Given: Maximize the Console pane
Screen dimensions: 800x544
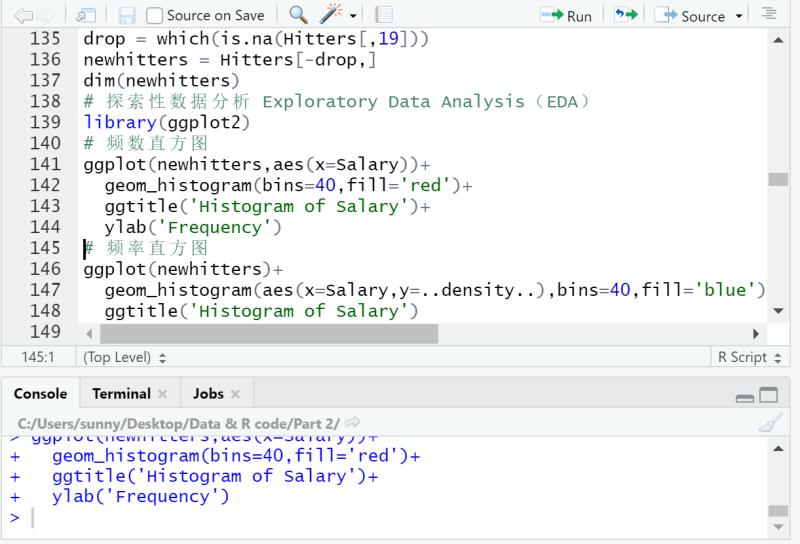Looking at the screenshot, I should 768,395.
